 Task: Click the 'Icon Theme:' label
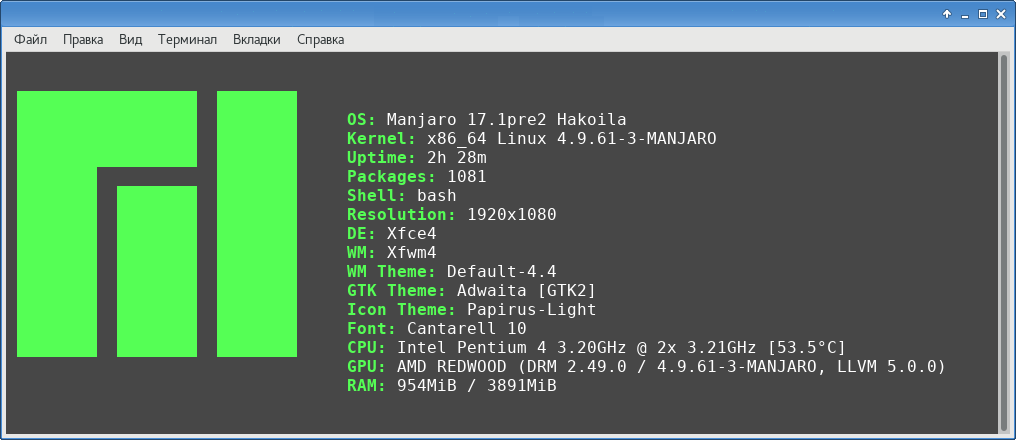401,309
